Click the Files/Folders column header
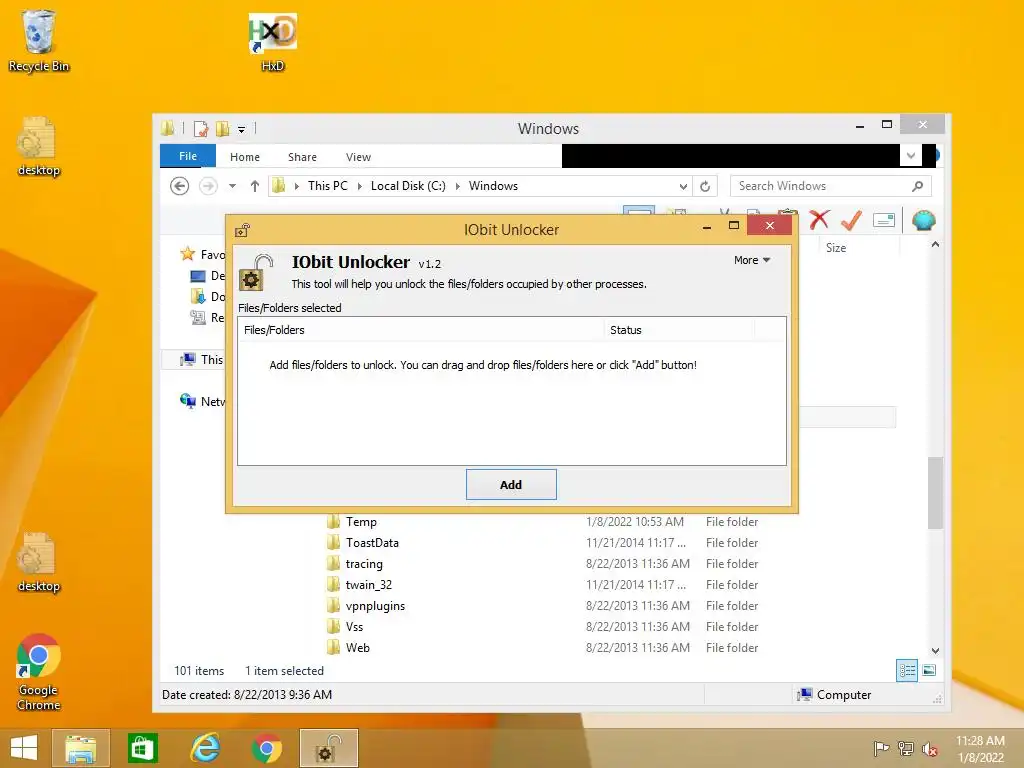1024x768 pixels. coord(421,330)
